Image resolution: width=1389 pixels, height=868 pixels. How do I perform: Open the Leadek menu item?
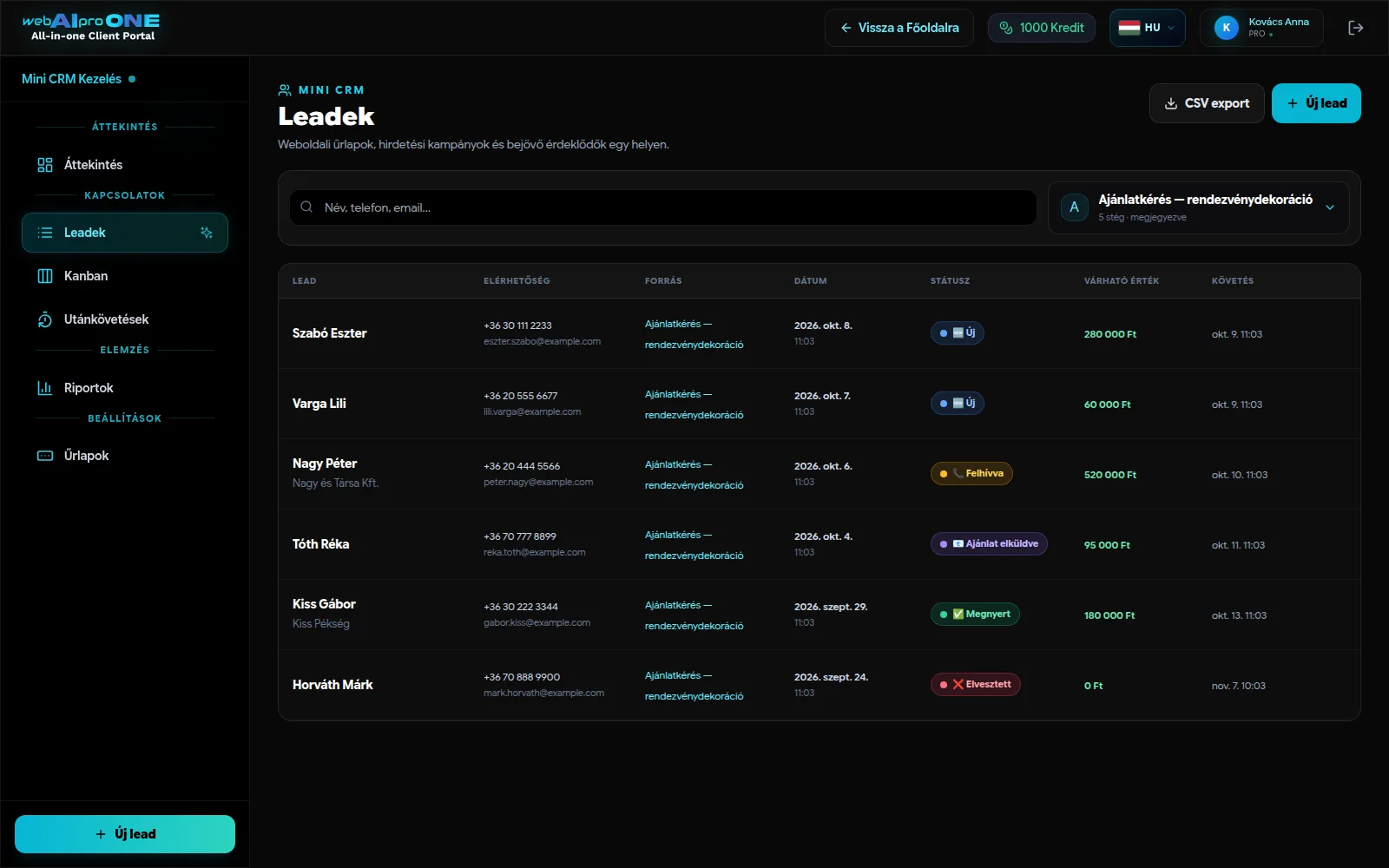pyautogui.click(x=125, y=233)
